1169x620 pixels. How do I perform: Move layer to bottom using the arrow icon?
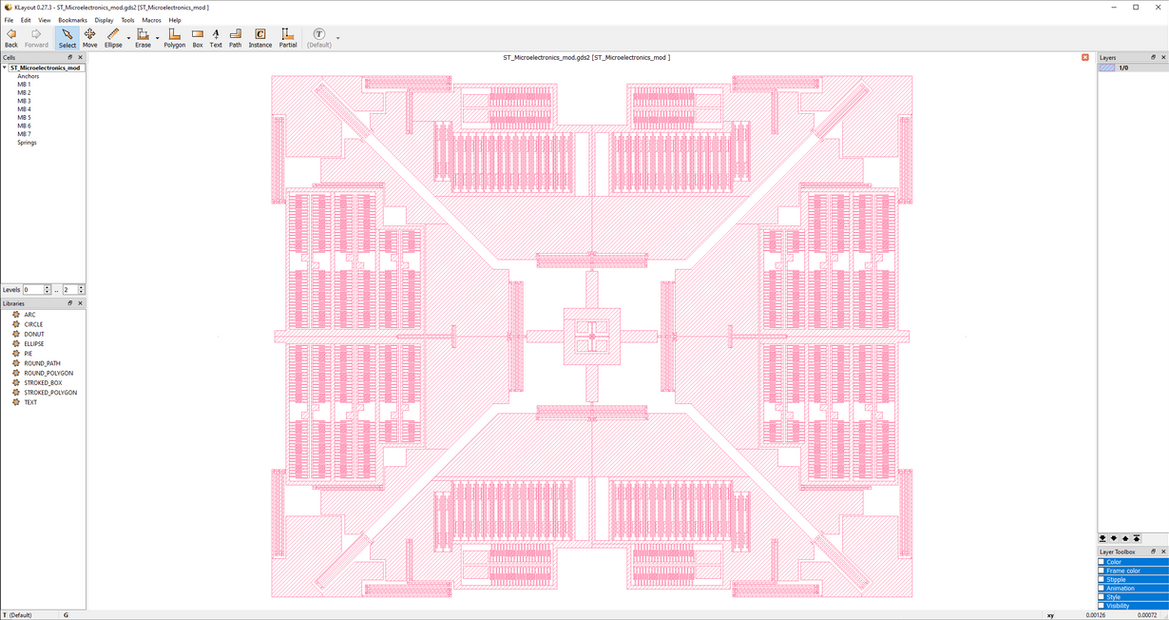pos(1103,538)
